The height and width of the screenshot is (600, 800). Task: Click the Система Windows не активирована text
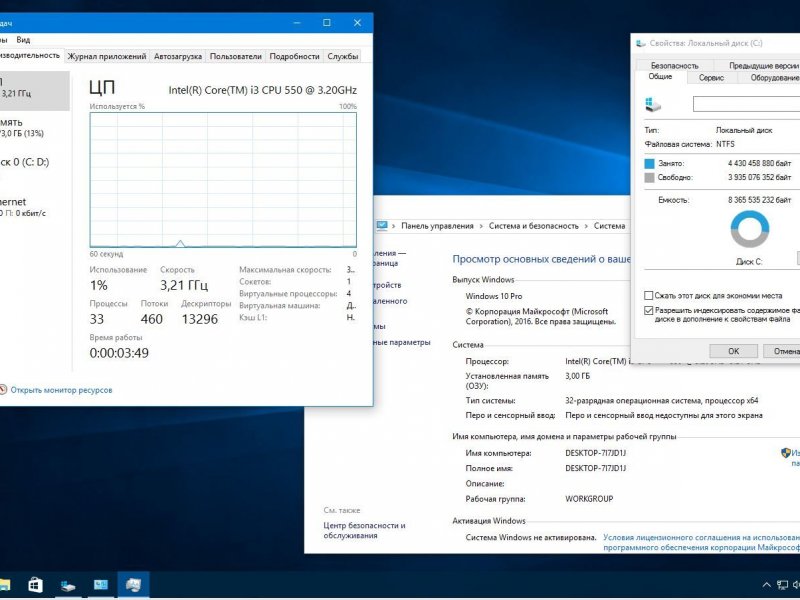(531, 537)
